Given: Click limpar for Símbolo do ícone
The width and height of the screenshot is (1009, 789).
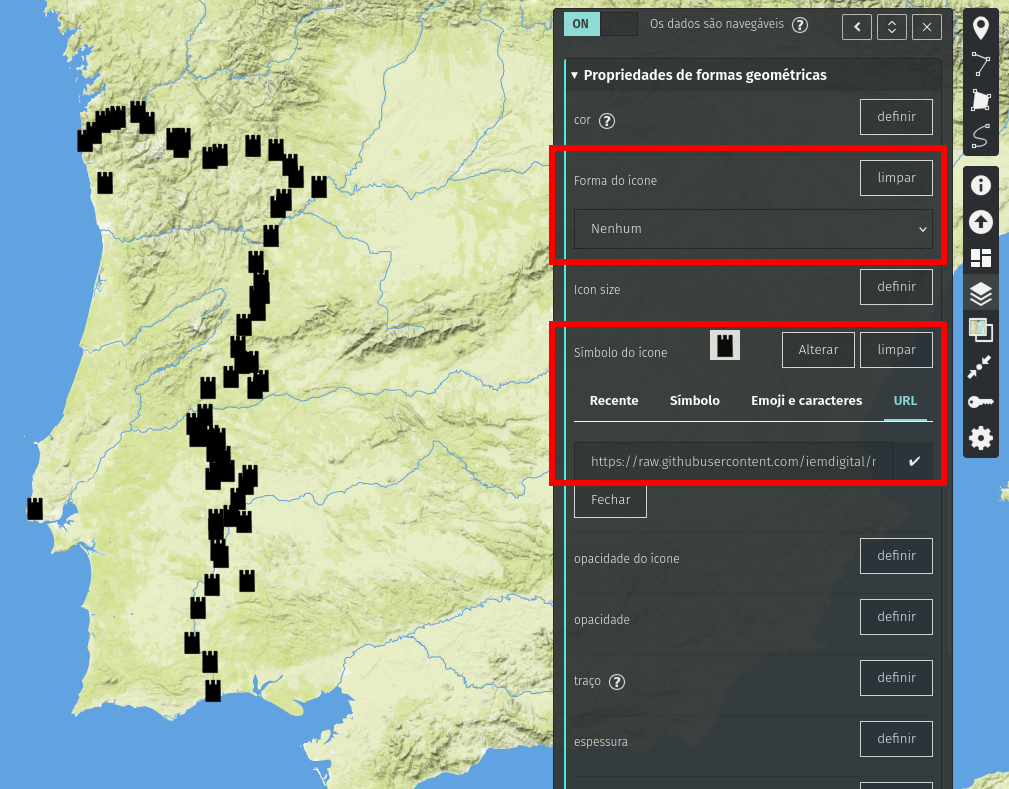Looking at the screenshot, I should (x=896, y=350).
